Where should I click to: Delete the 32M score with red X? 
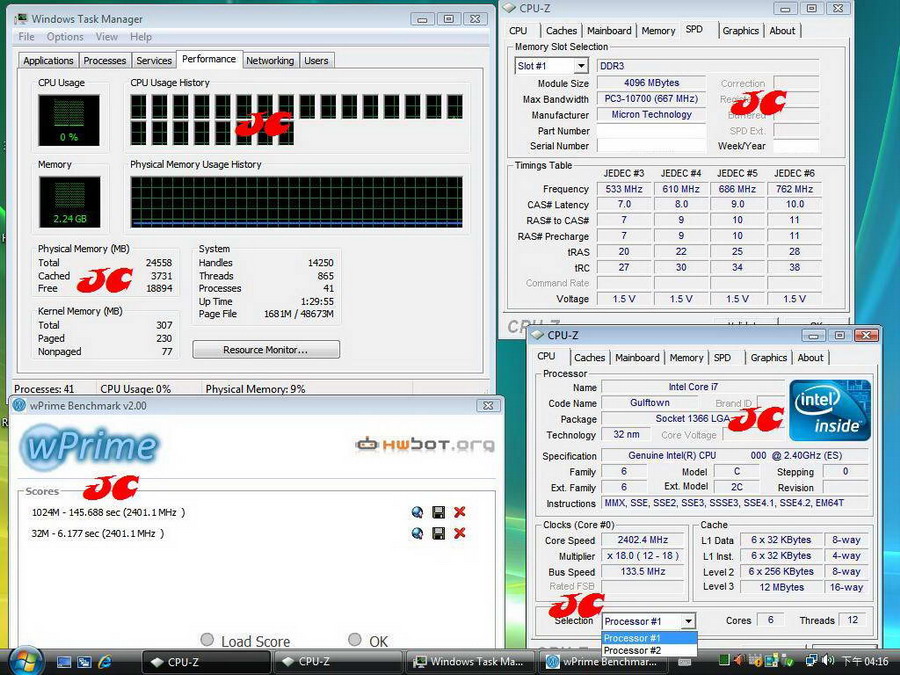[460, 533]
